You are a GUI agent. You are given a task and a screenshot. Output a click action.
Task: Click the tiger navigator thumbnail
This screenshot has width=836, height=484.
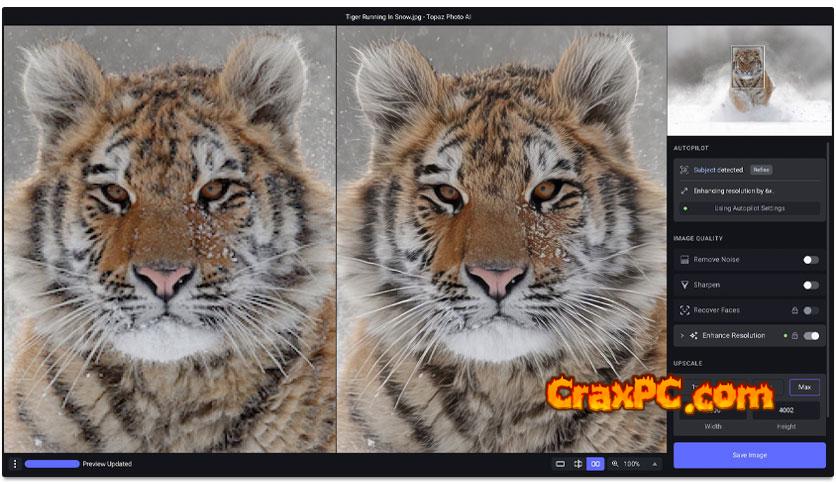pos(749,81)
